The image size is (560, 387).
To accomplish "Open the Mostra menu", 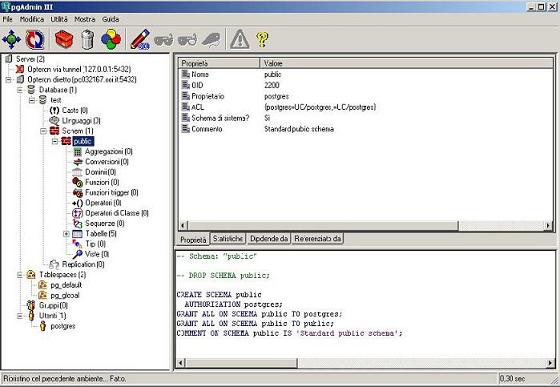I will (x=85, y=19).
